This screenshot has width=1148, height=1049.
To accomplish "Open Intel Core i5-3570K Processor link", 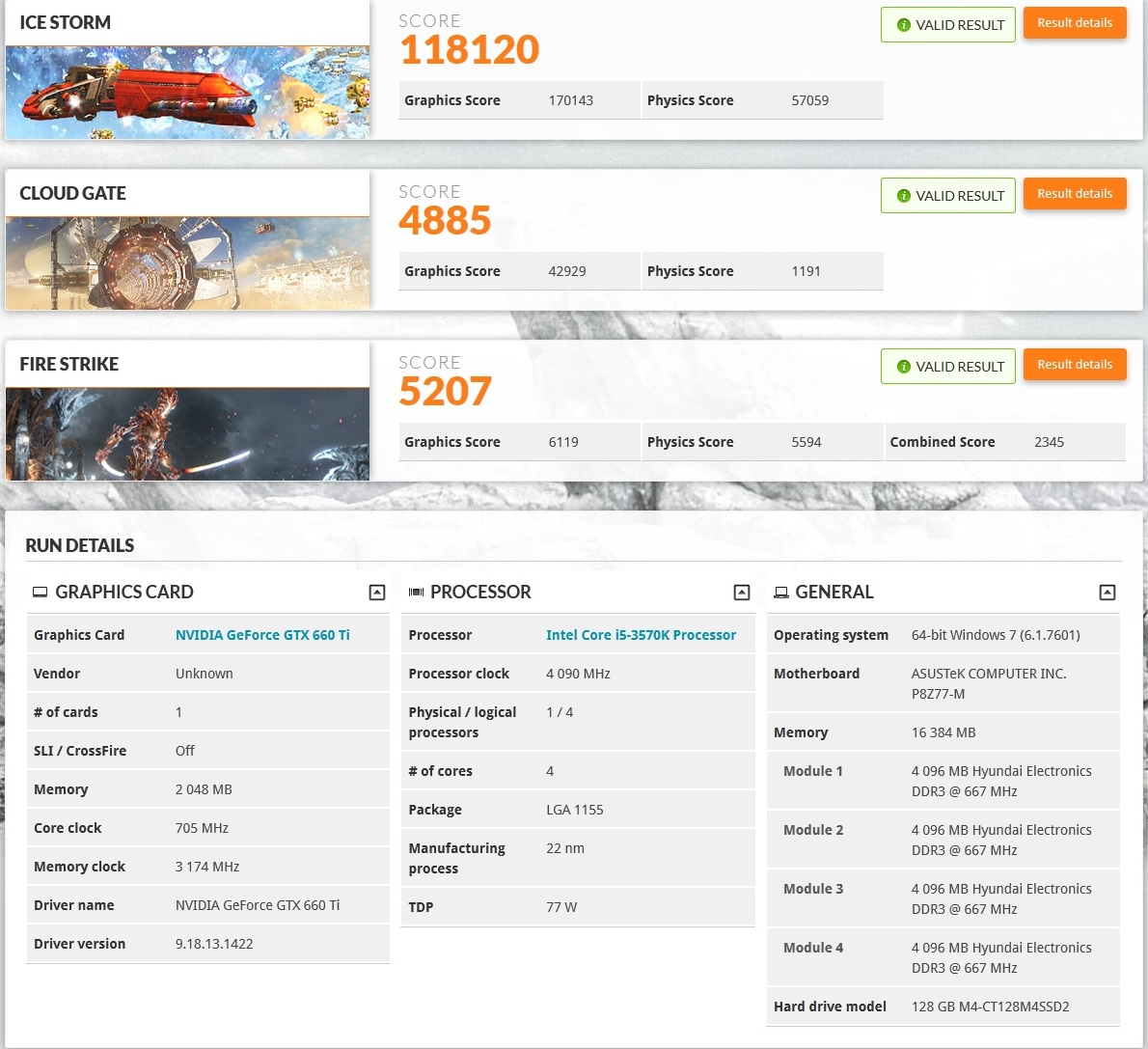I will click(641, 635).
